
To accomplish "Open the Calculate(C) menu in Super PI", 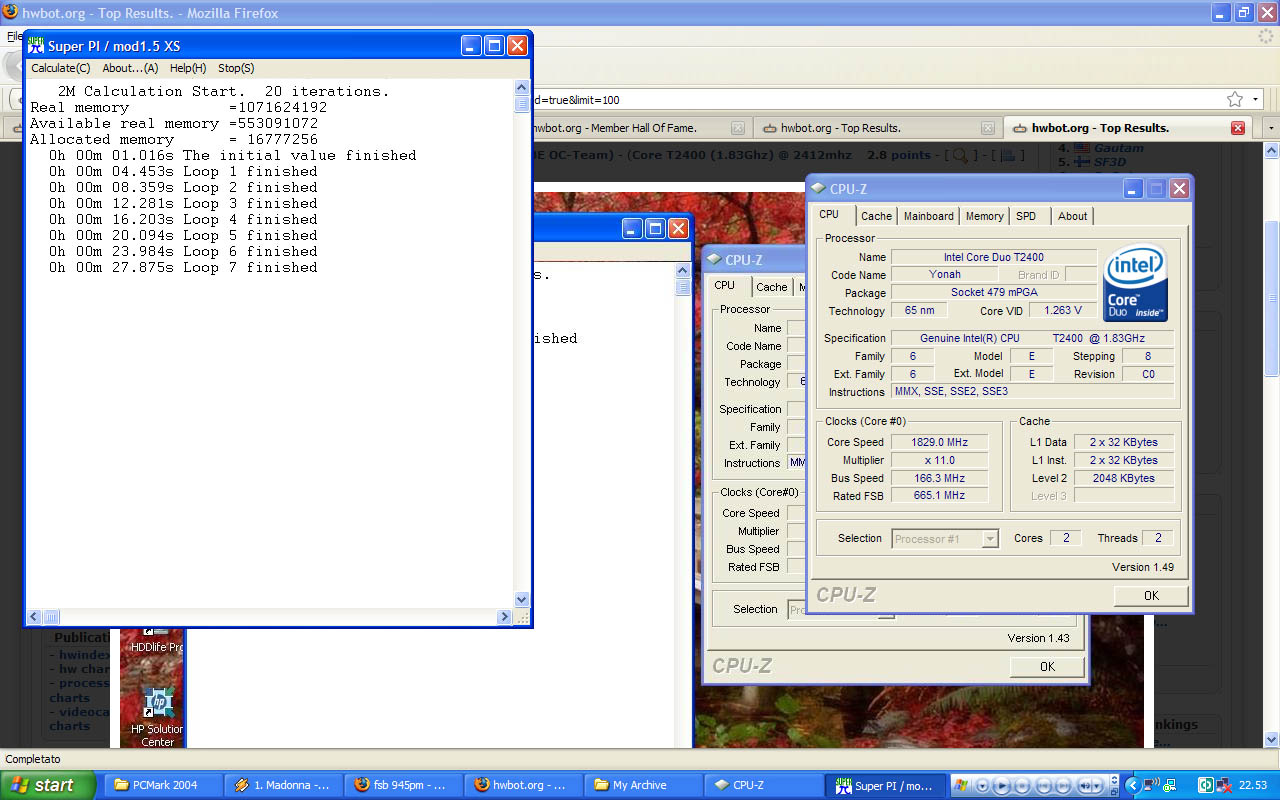I will click(60, 68).
